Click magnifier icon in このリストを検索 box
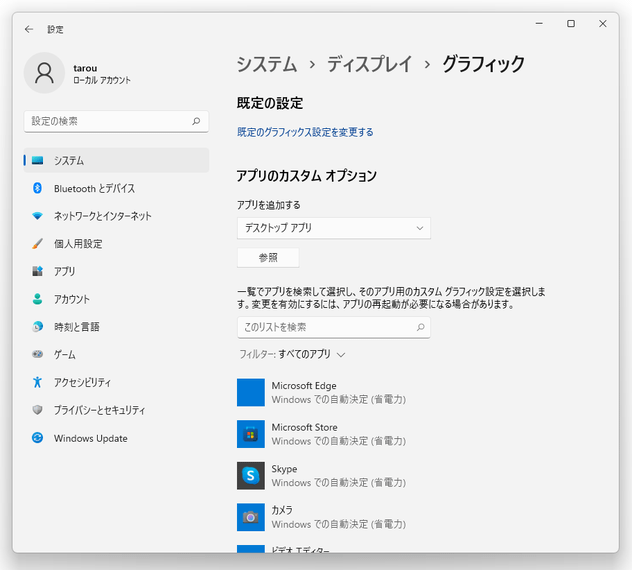Image resolution: width=632 pixels, height=570 pixels. [420, 327]
